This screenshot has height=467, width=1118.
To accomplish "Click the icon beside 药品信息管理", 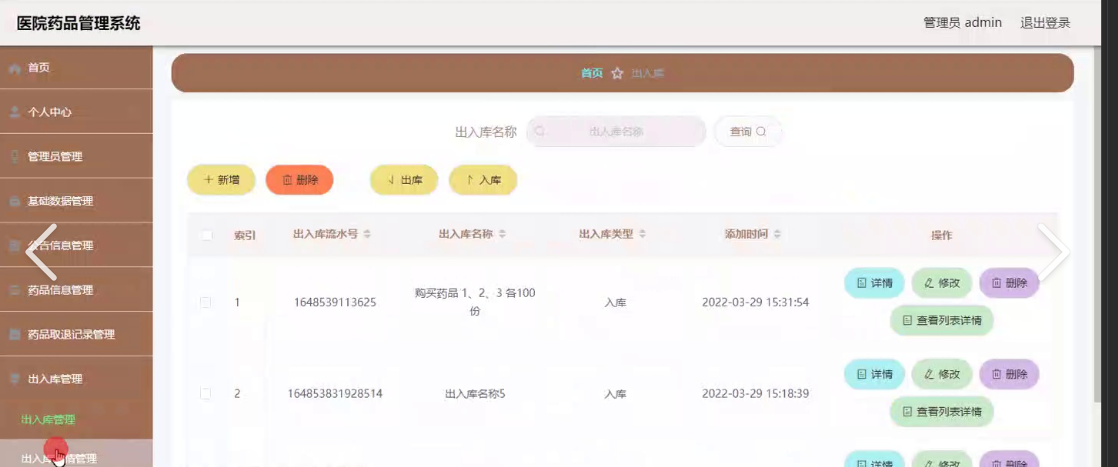I will [x=15, y=290].
